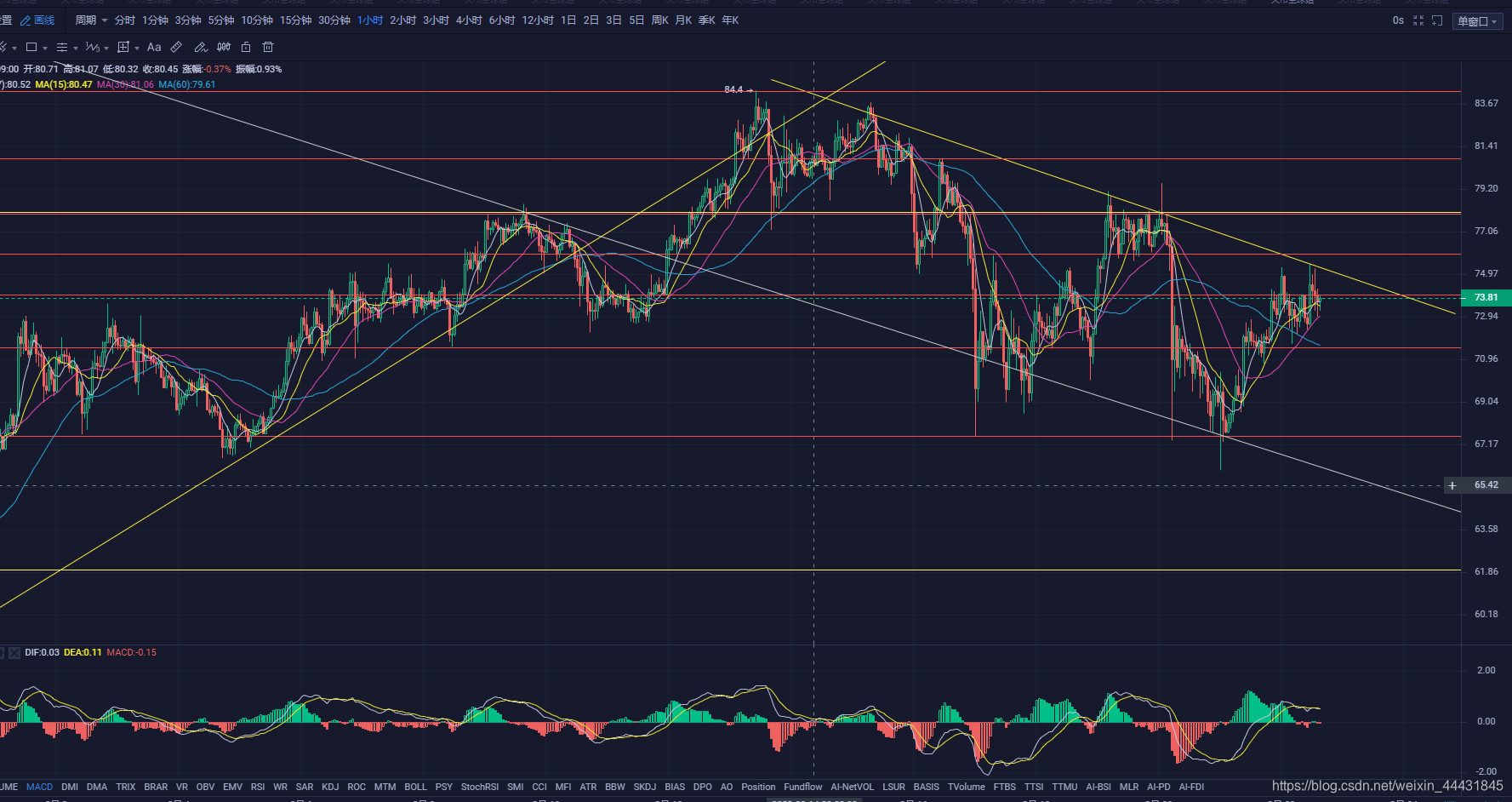Screen dimensions: 1512x802
Task: Toggle the 画线 drawing mode
Action: tap(37, 20)
